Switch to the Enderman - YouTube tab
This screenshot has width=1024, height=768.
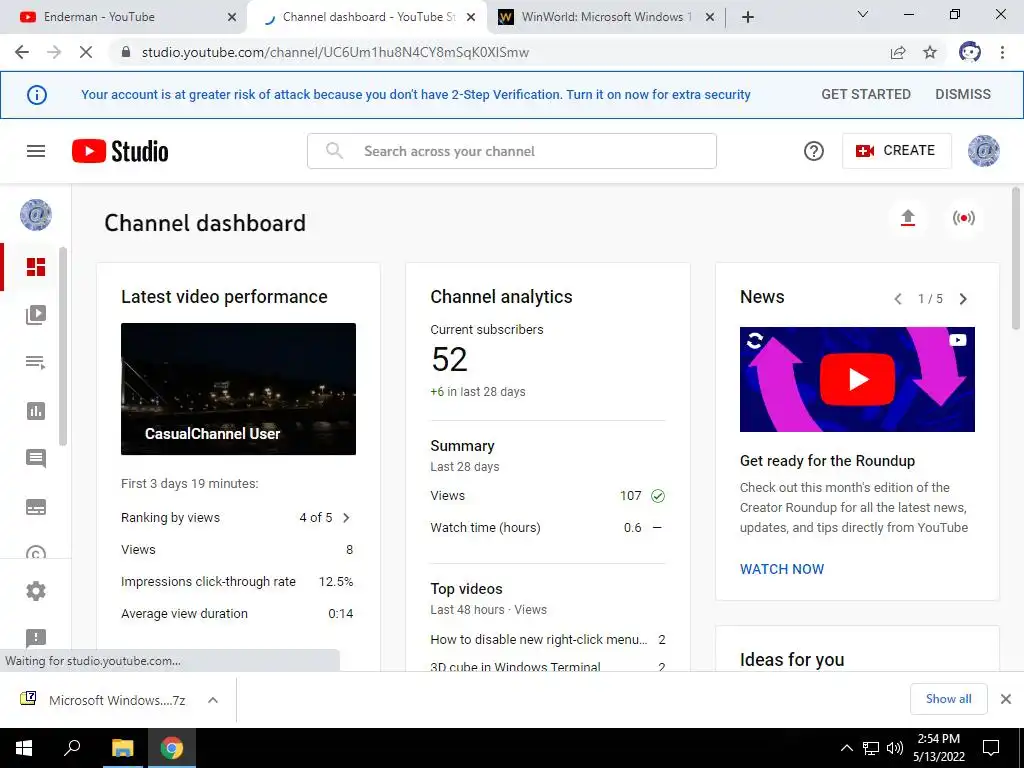124,18
